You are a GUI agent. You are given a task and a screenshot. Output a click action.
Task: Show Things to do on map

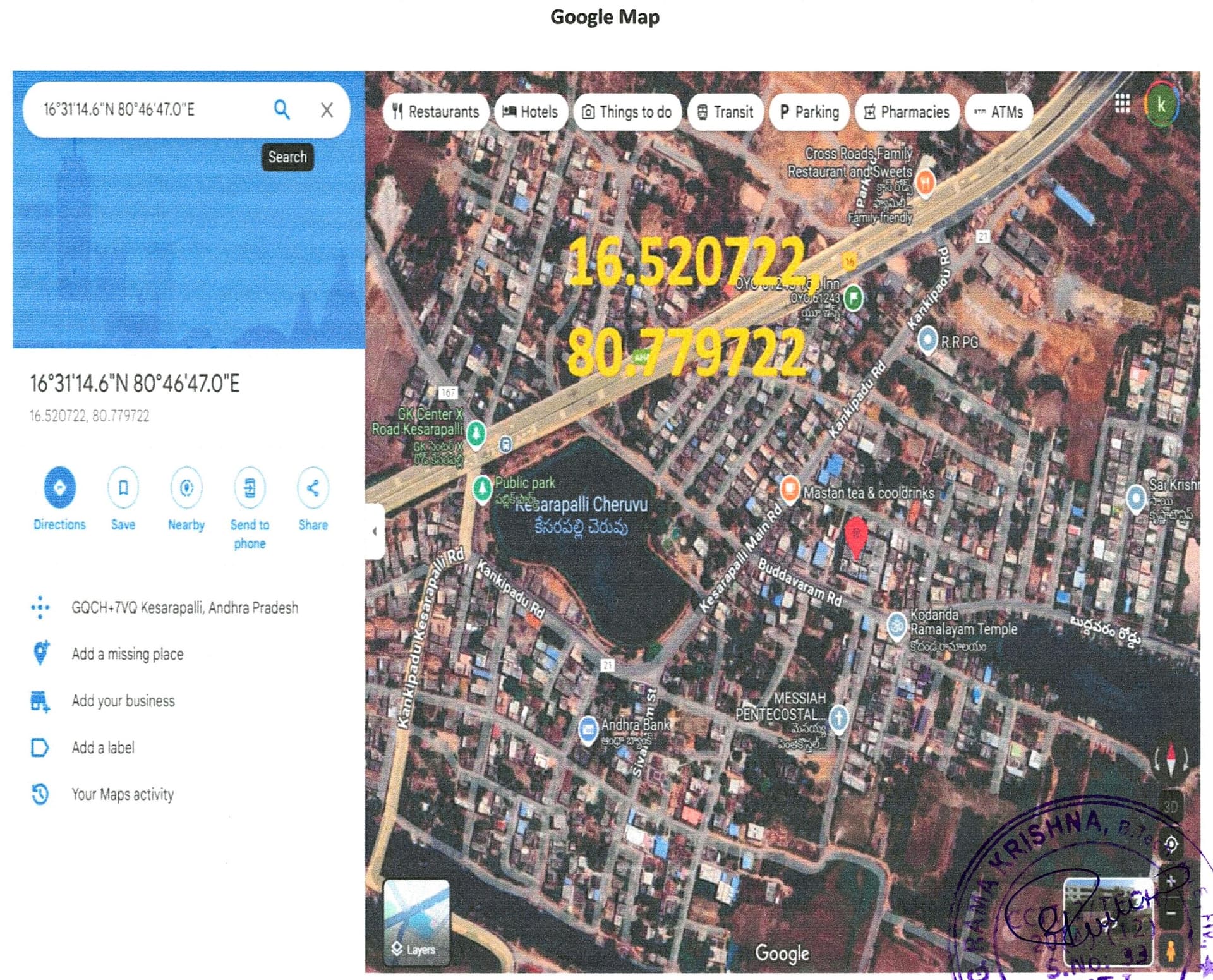pyautogui.click(x=627, y=112)
